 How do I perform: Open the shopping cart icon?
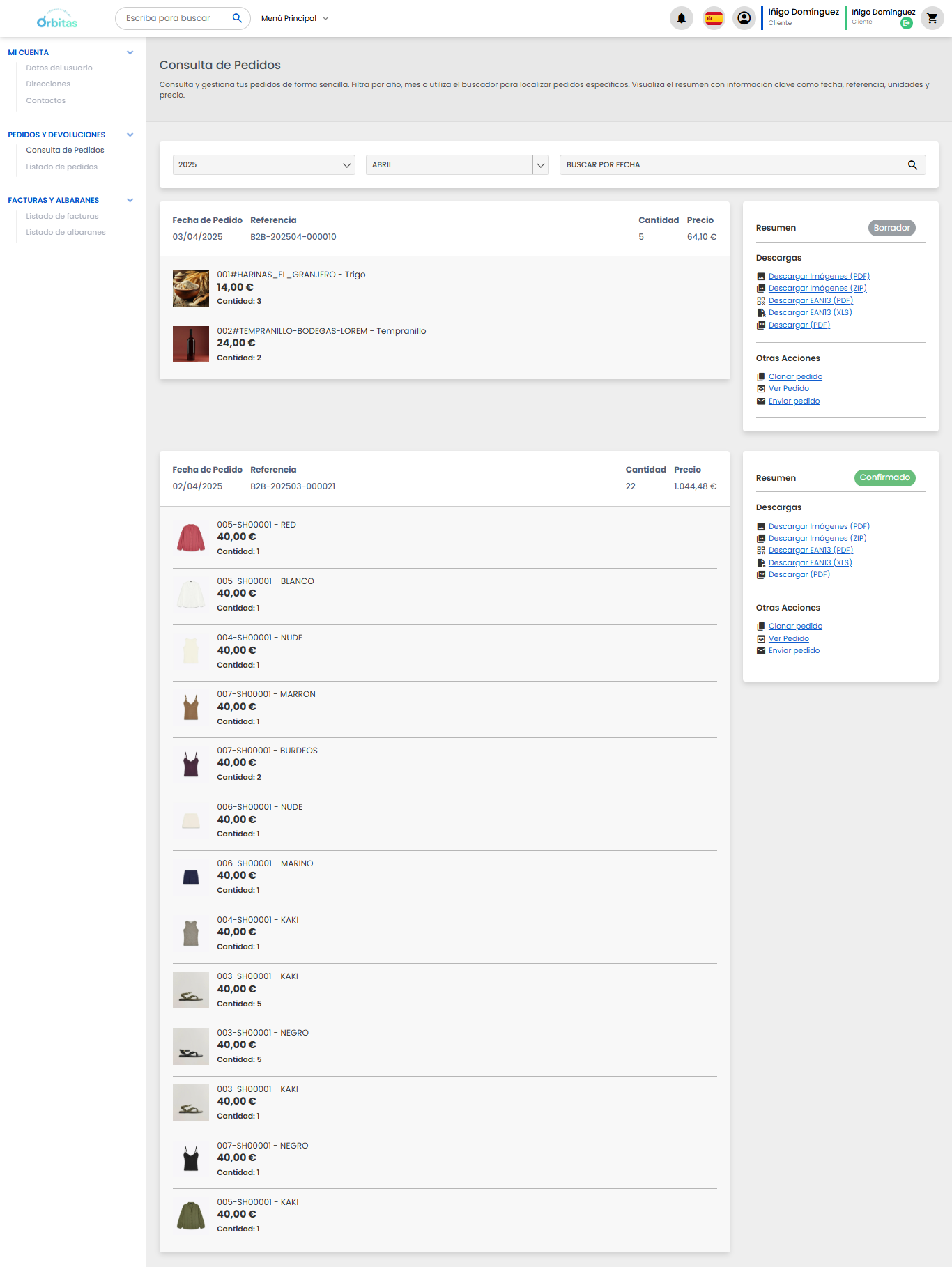[932, 18]
